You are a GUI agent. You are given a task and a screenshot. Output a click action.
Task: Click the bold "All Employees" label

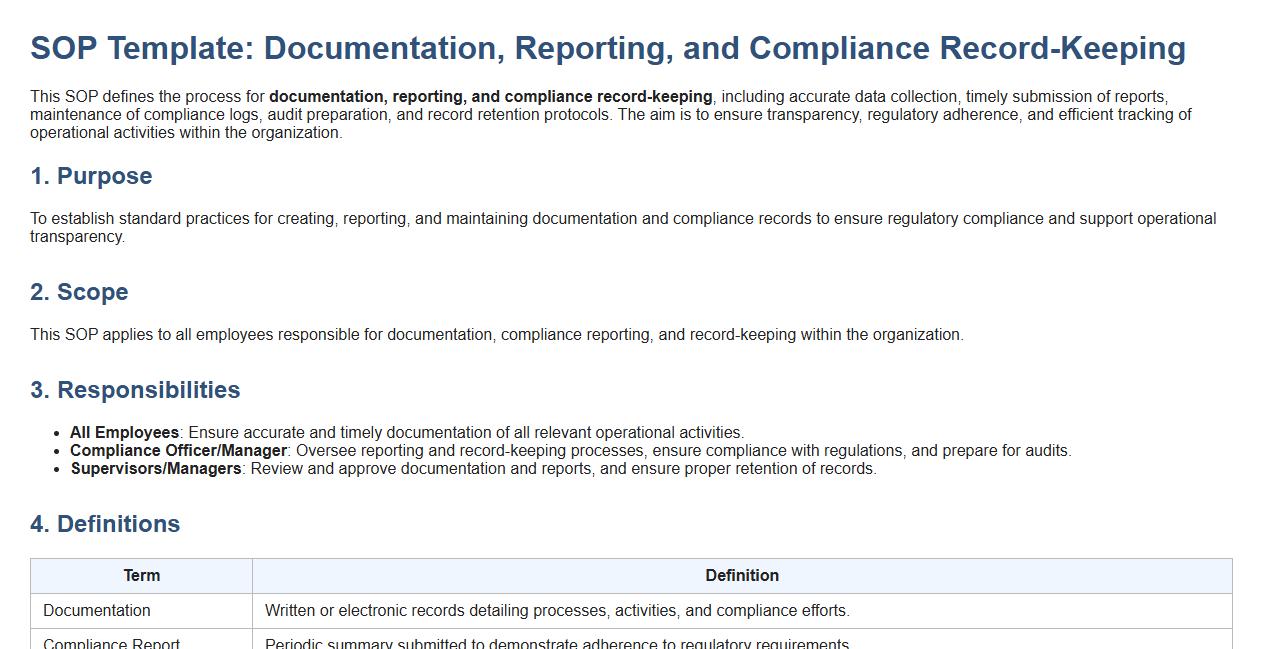pos(124,433)
